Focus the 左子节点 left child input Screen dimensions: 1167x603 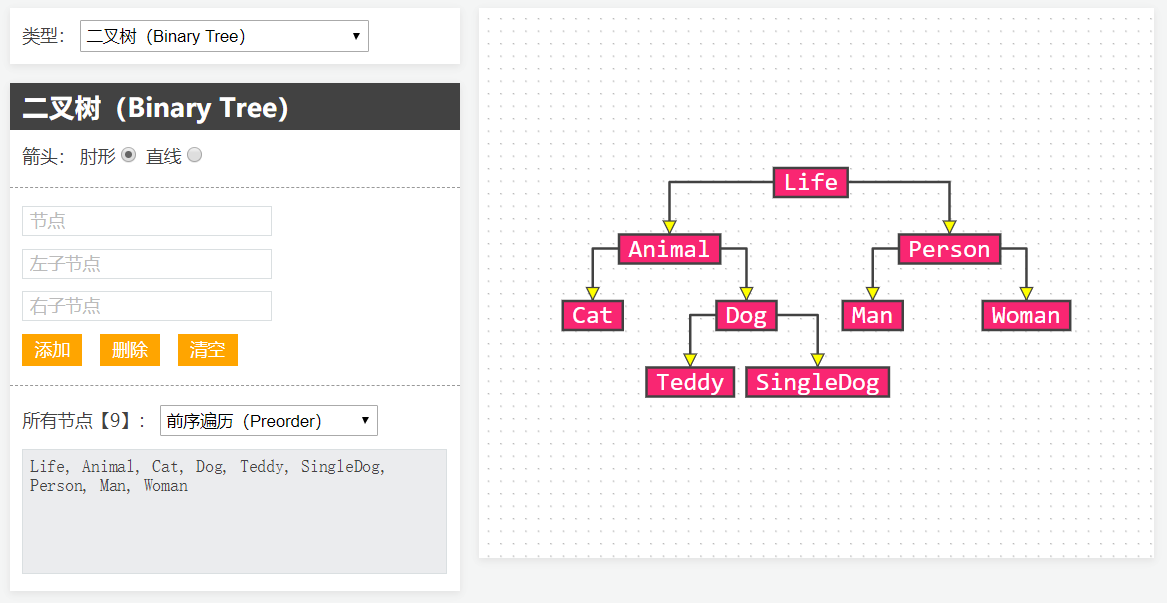click(147, 264)
